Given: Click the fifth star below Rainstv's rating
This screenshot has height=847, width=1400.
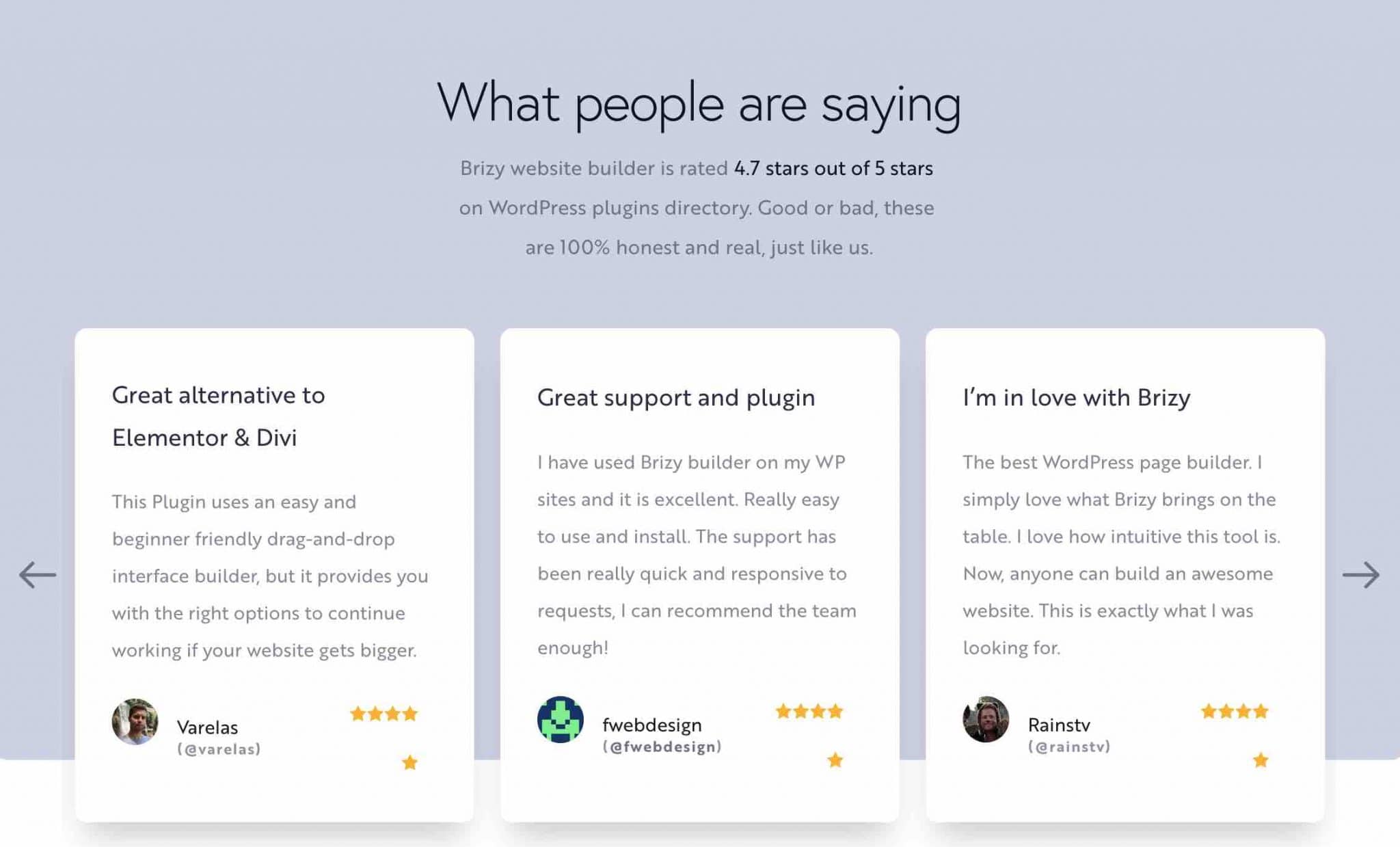Looking at the screenshot, I should click(1261, 760).
